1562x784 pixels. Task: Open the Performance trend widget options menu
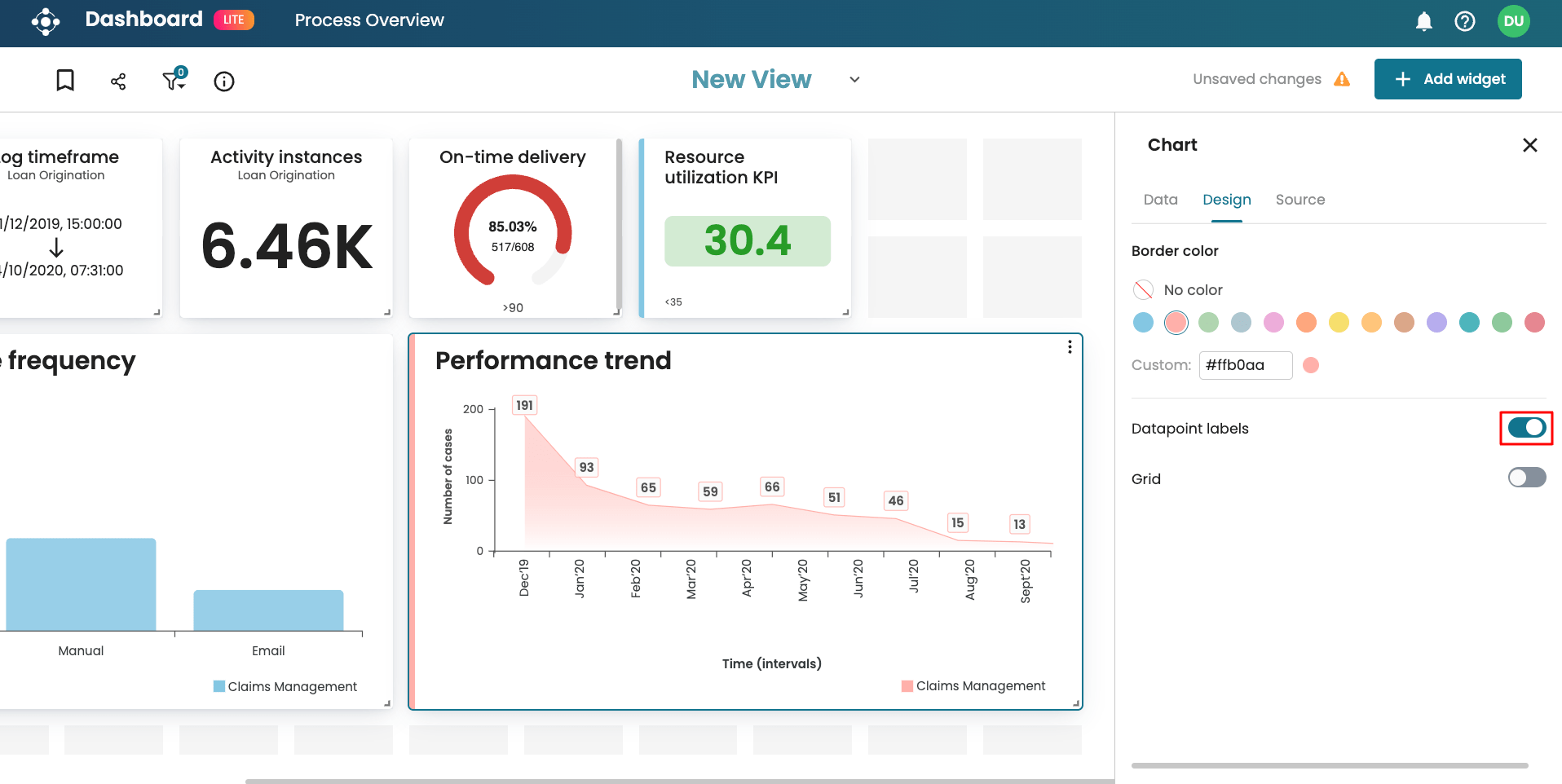pos(1069,346)
